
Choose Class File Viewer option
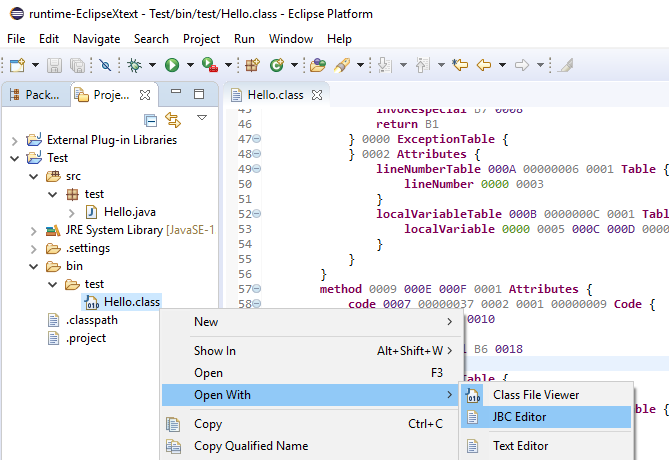pos(546,395)
